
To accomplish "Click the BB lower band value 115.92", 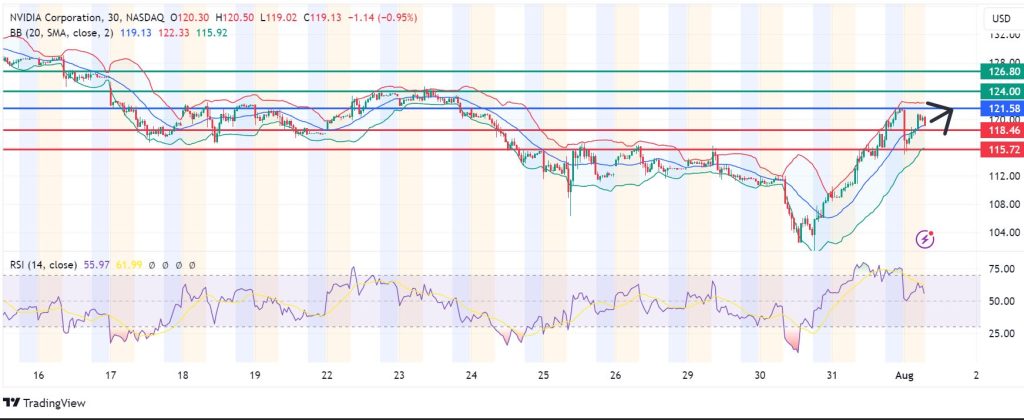I will [212, 32].
